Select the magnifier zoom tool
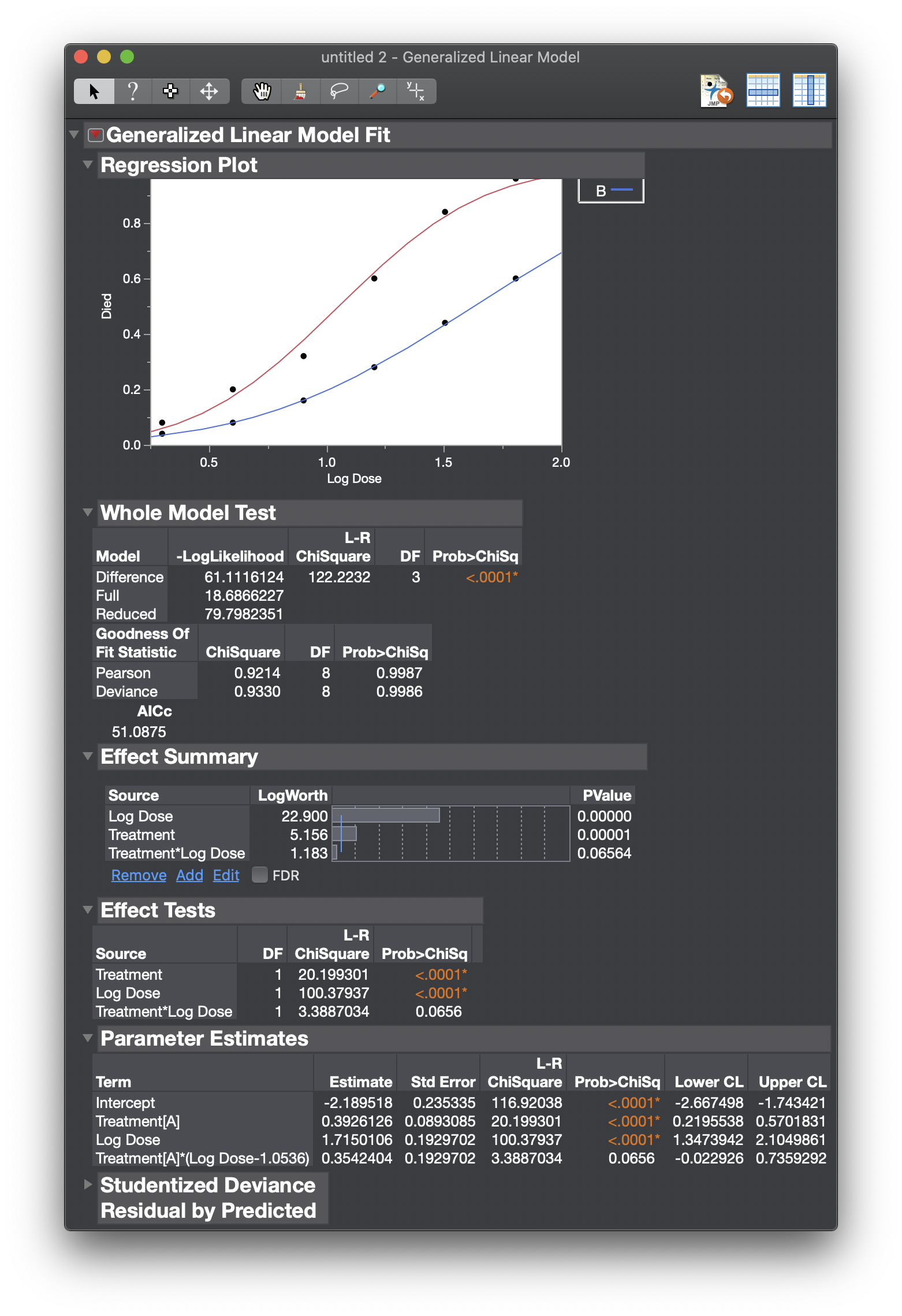This screenshot has height=1316, width=902. tap(378, 91)
